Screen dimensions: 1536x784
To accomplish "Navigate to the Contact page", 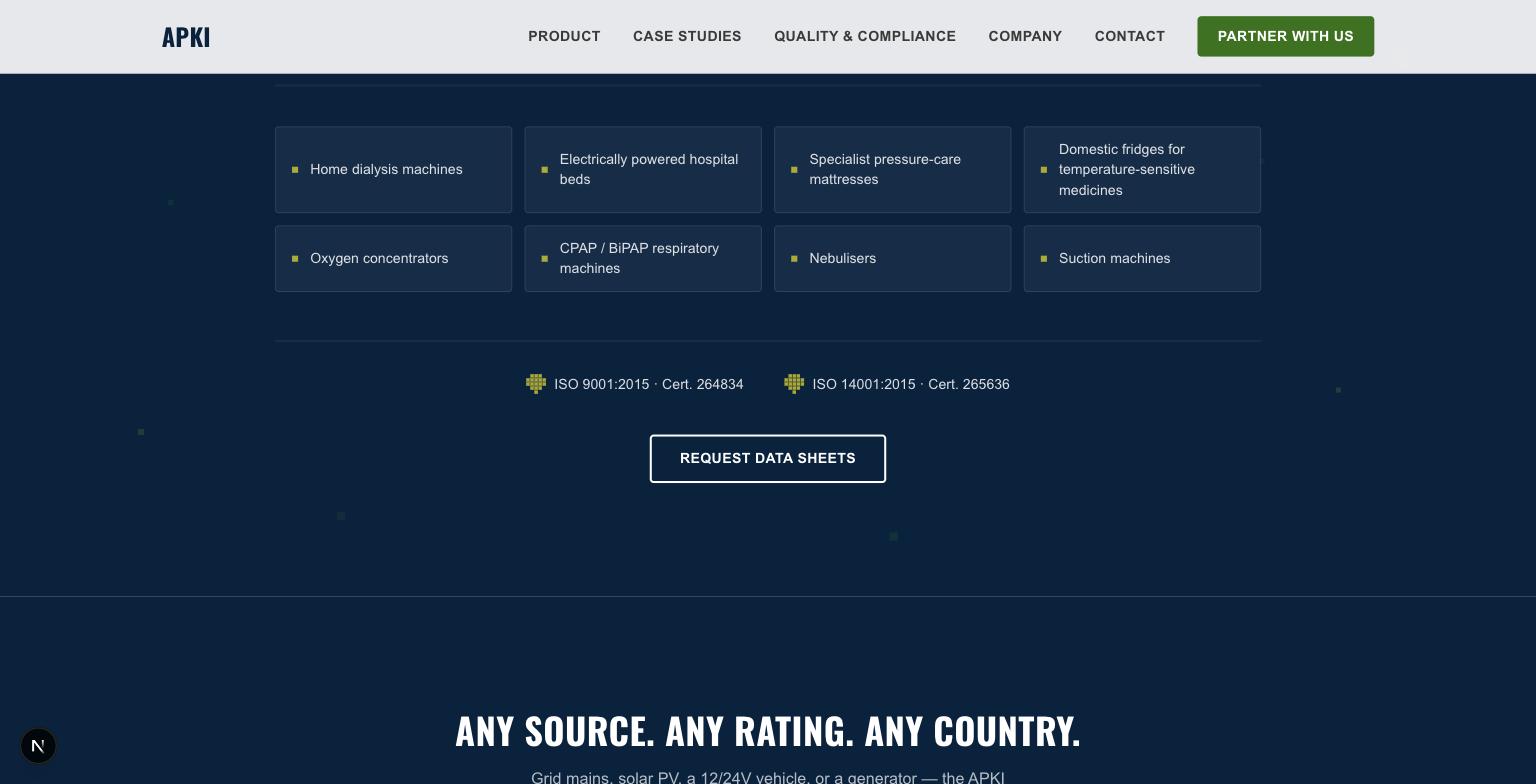I will click(1130, 36).
